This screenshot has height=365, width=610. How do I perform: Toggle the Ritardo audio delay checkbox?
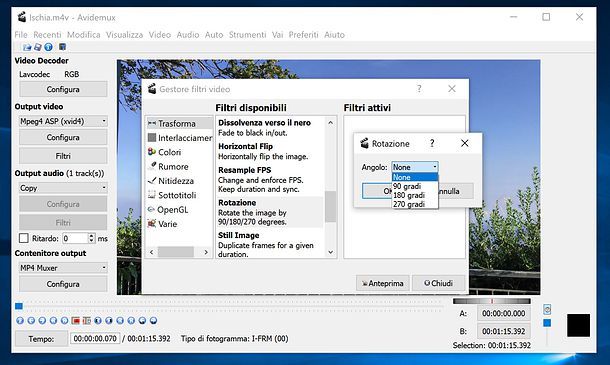click(x=24, y=238)
